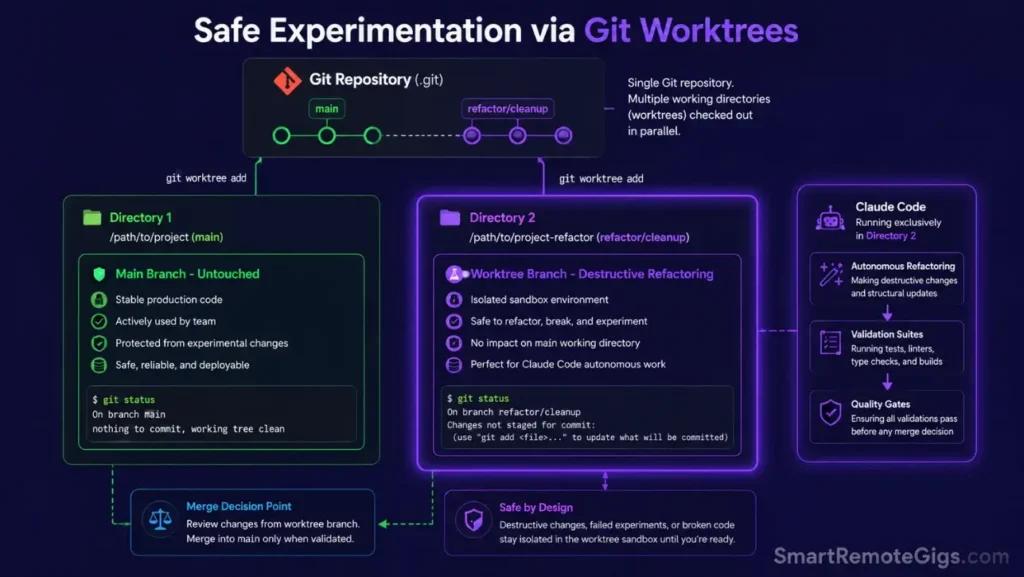Click the Git Repository (.git) title

(376, 80)
